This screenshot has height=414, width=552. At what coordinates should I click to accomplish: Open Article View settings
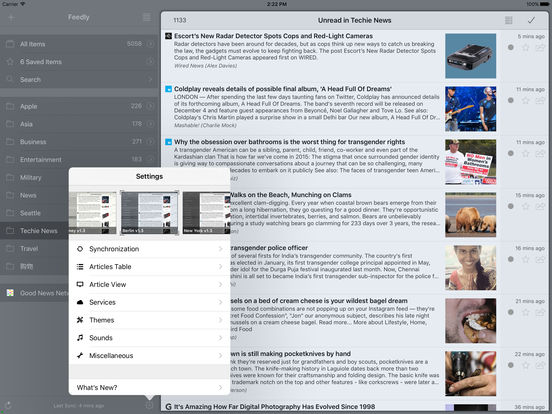pyautogui.click(x=150, y=284)
